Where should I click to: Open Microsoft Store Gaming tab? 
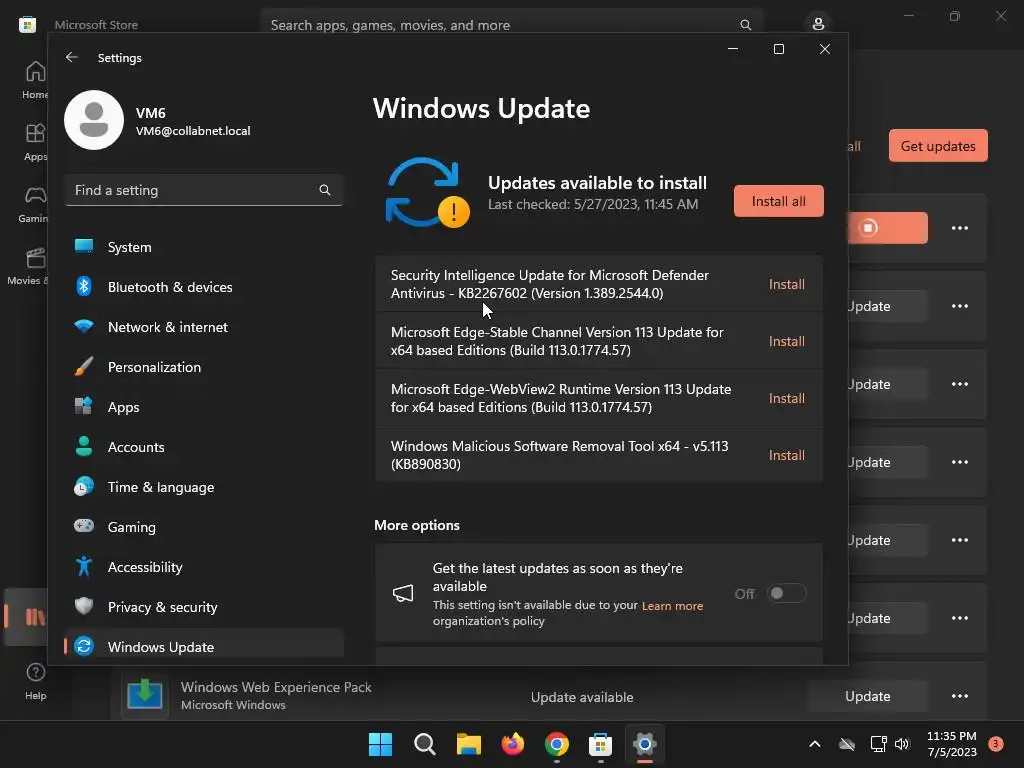pyautogui.click(x=34, y=204)
